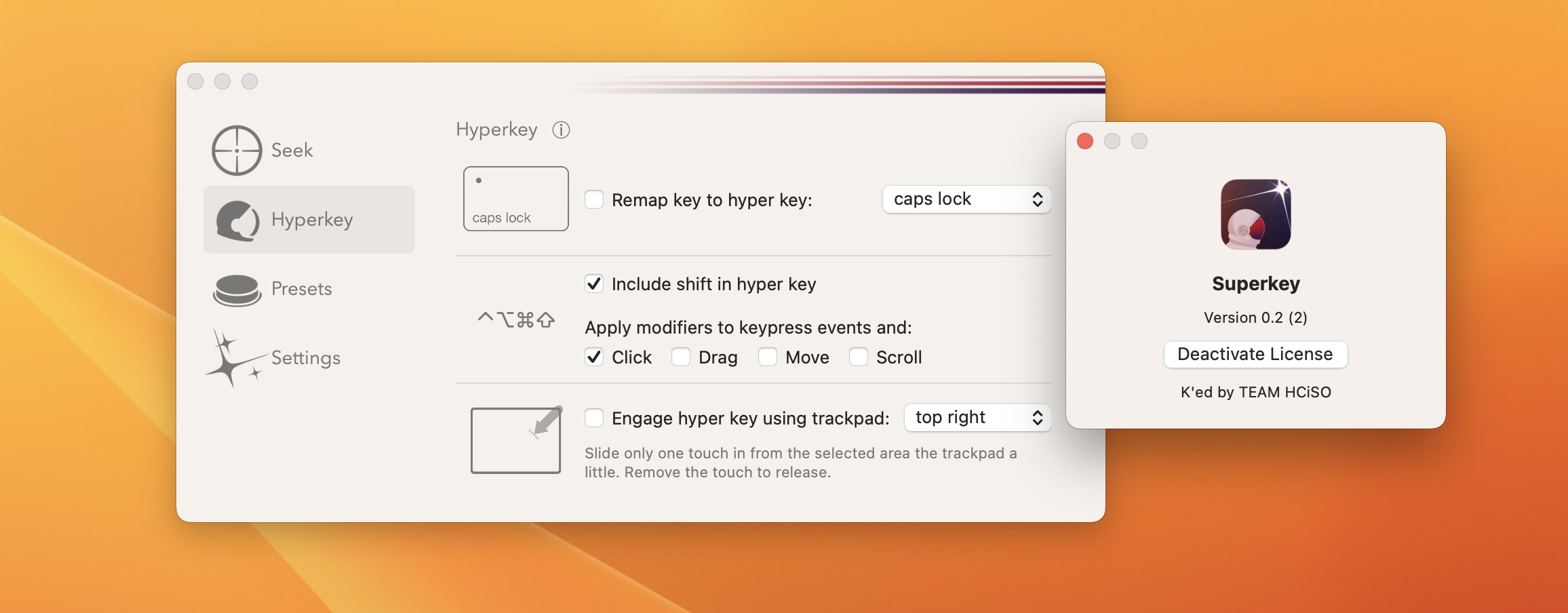Viewport: 1568px width, 613px height.
Task: Click the modifier symbols glyph group
Action: click(516, 319)
